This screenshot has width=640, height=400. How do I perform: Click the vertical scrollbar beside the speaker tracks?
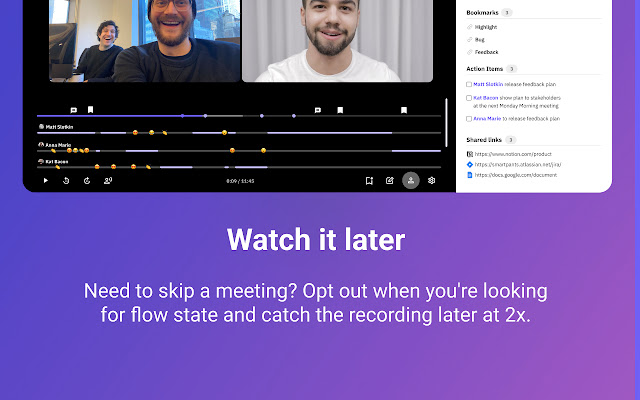446,122
